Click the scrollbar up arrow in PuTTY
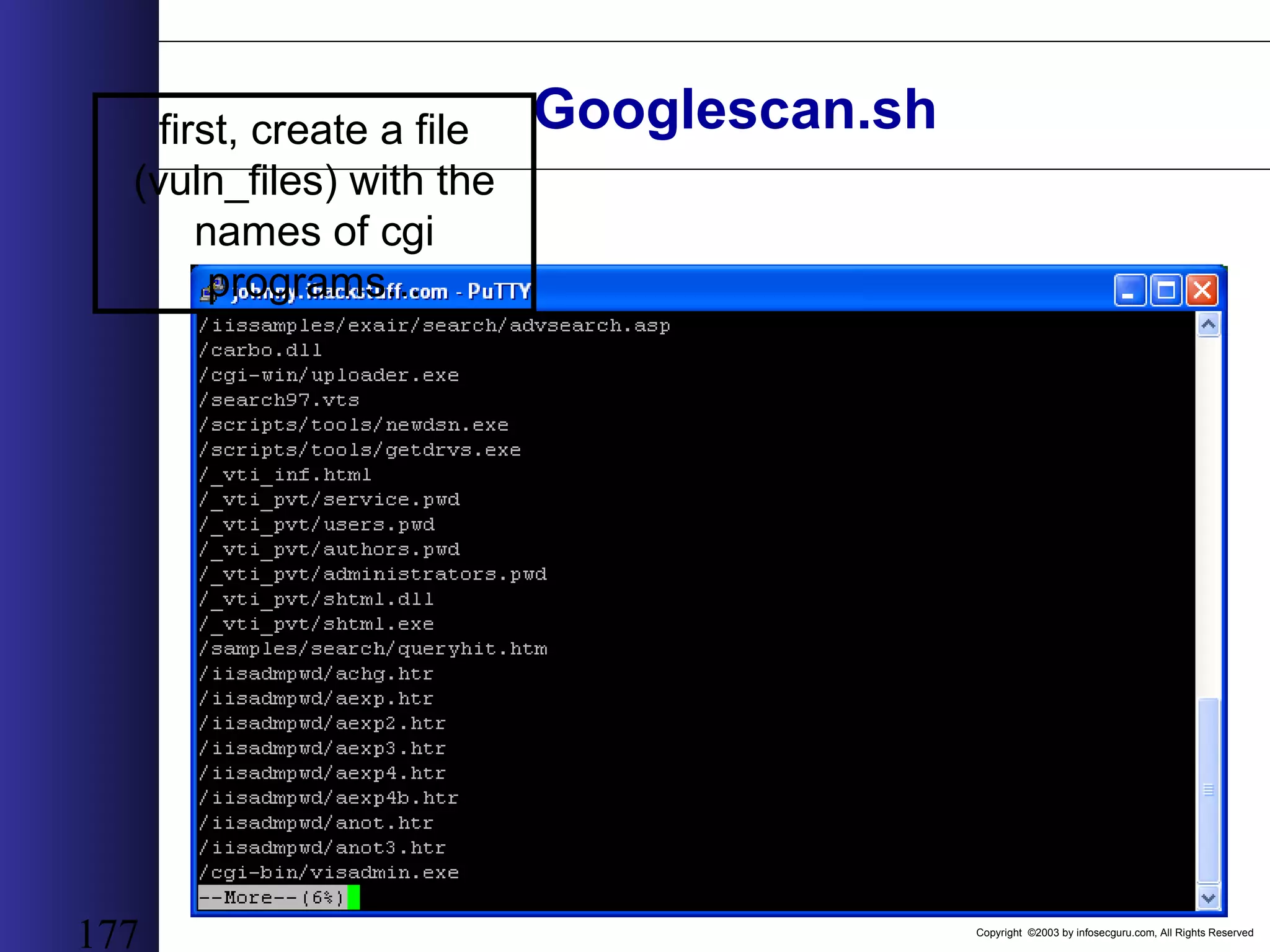Image resolution: width=1270 pixels, height=952 pixels. (x=1208, y=325)
